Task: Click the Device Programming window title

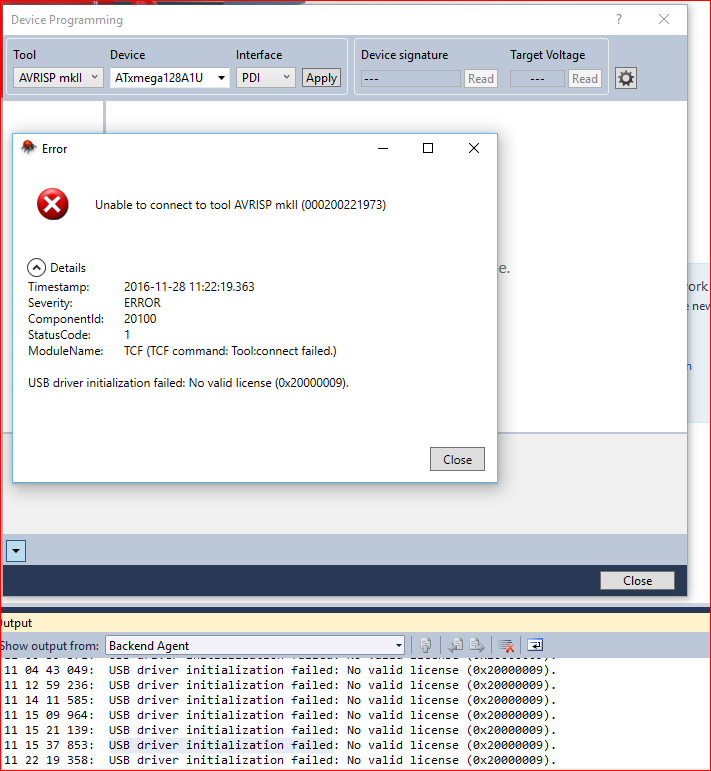Action: click(x=67, y=20)
